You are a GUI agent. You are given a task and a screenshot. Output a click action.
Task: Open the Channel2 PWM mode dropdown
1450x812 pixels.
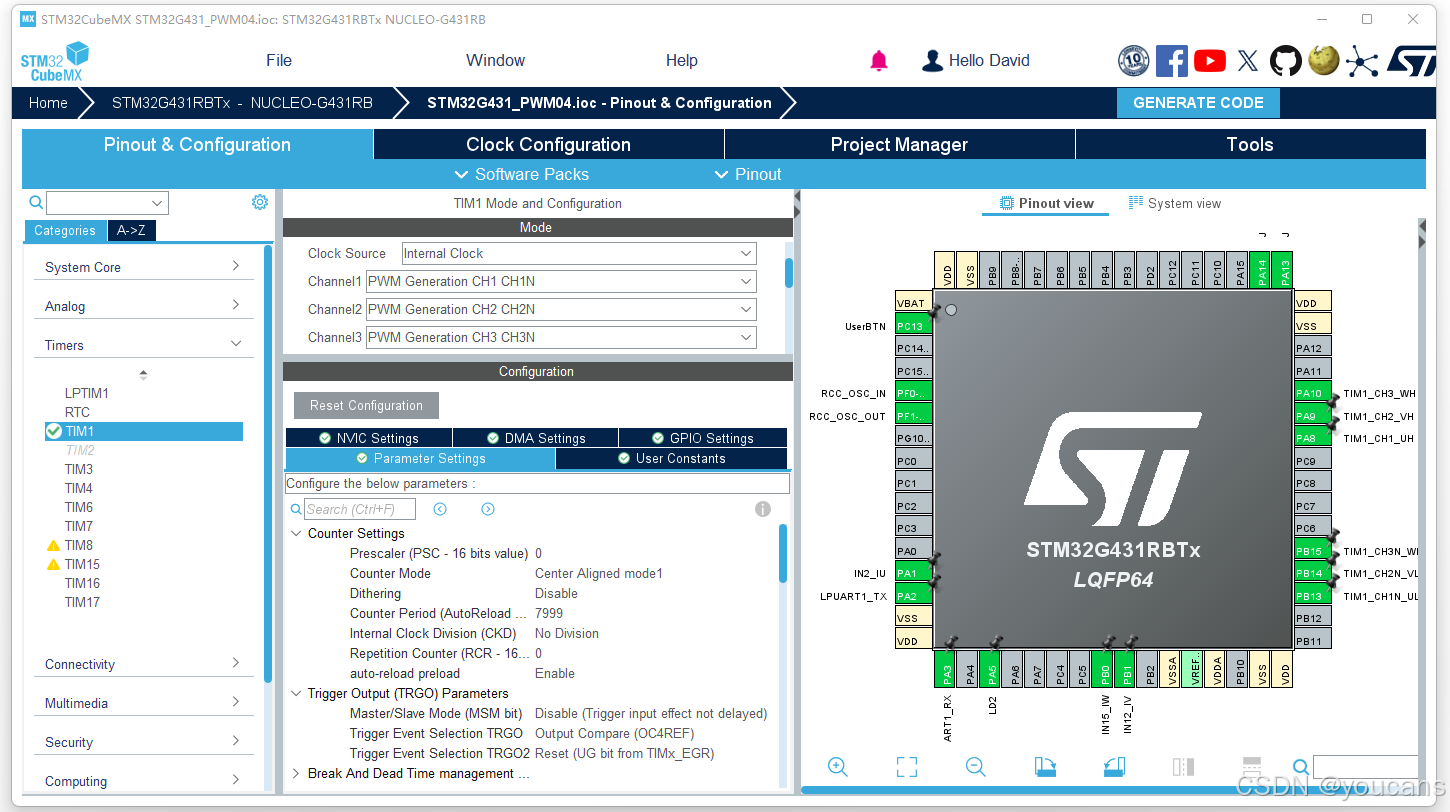click(561, 310)
